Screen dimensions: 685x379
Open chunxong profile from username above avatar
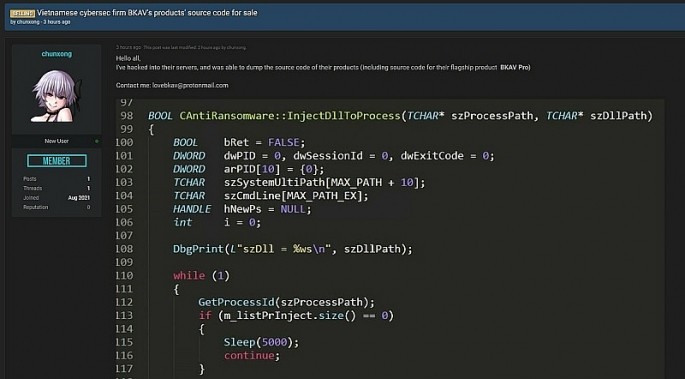pyautogui.click(x=57, y=54)
